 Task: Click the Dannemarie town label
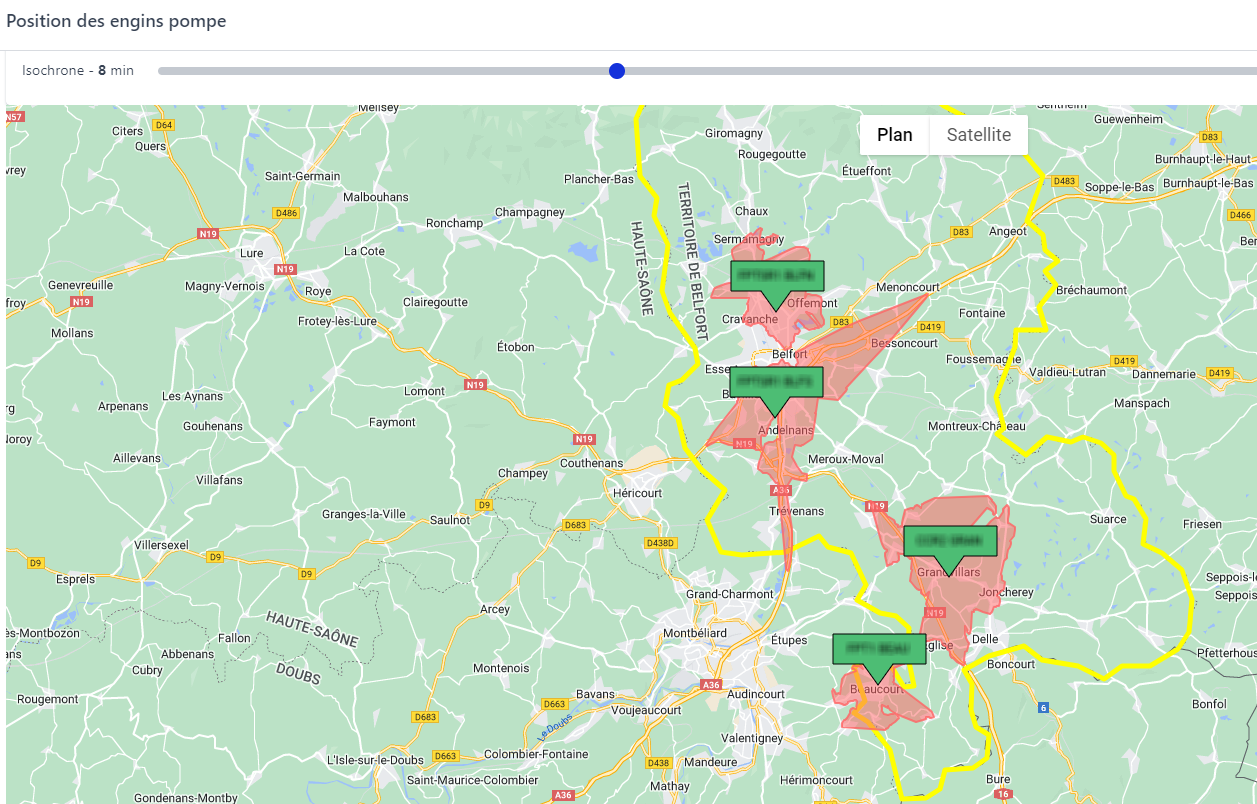[1163, 374]
